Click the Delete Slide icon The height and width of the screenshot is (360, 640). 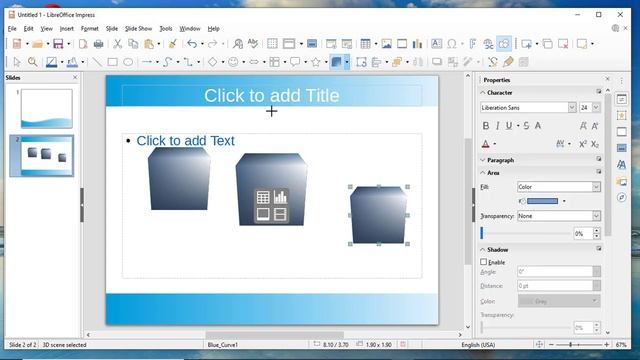pyautogui.click(x=563, y=44)
